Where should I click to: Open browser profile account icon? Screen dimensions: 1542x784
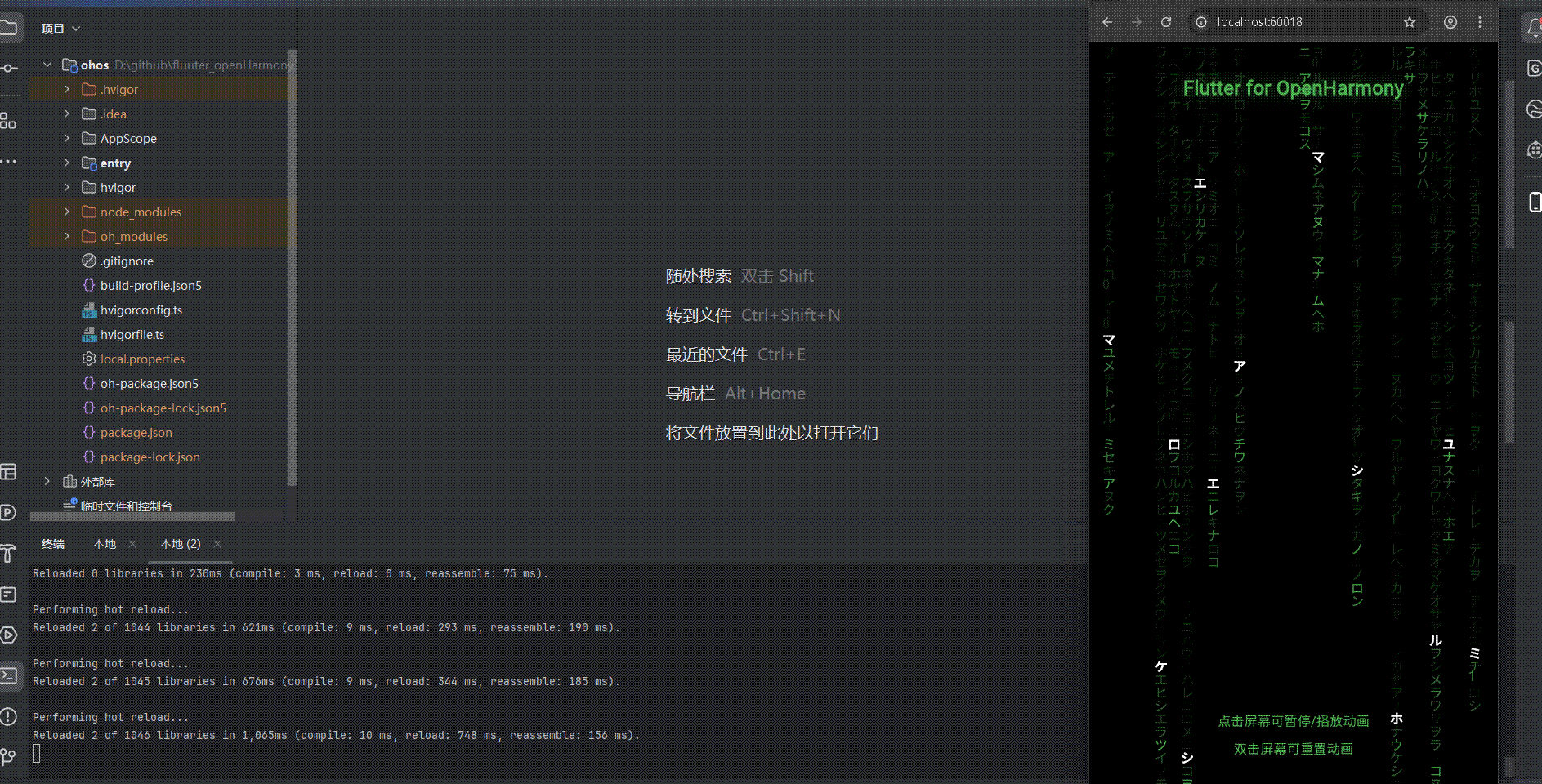1450,22
